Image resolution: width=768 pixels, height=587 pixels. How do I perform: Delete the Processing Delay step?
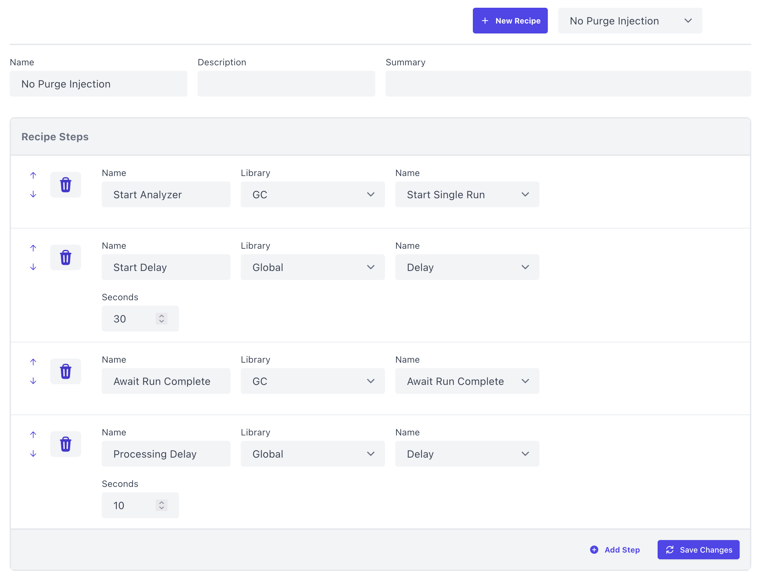point(66,445)
